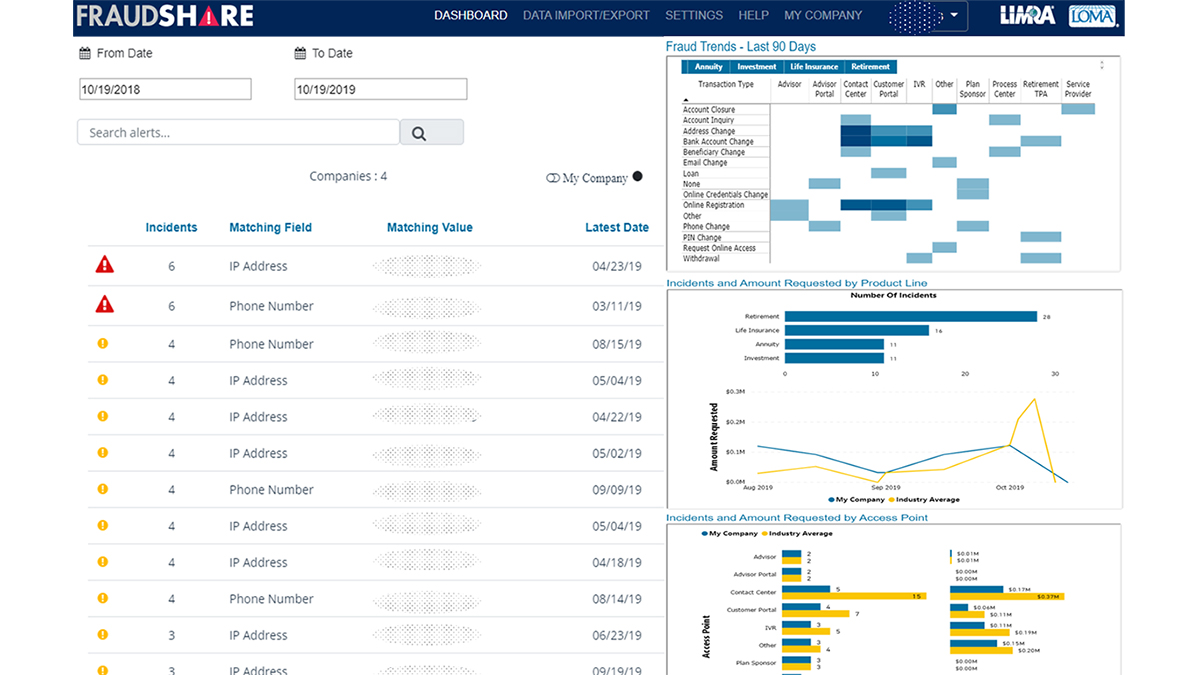Sort alerts by the Matching Field header
The width and height of the screenshot is (1200, 675).
[271, 228]
